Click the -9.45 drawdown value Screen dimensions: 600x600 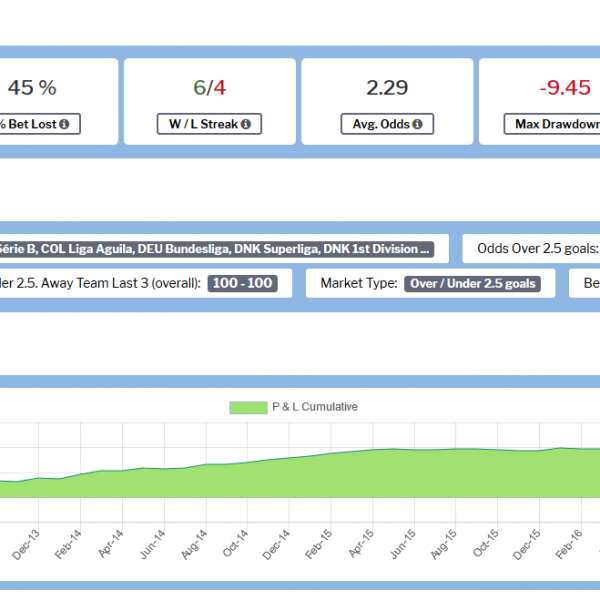[565, 88]
